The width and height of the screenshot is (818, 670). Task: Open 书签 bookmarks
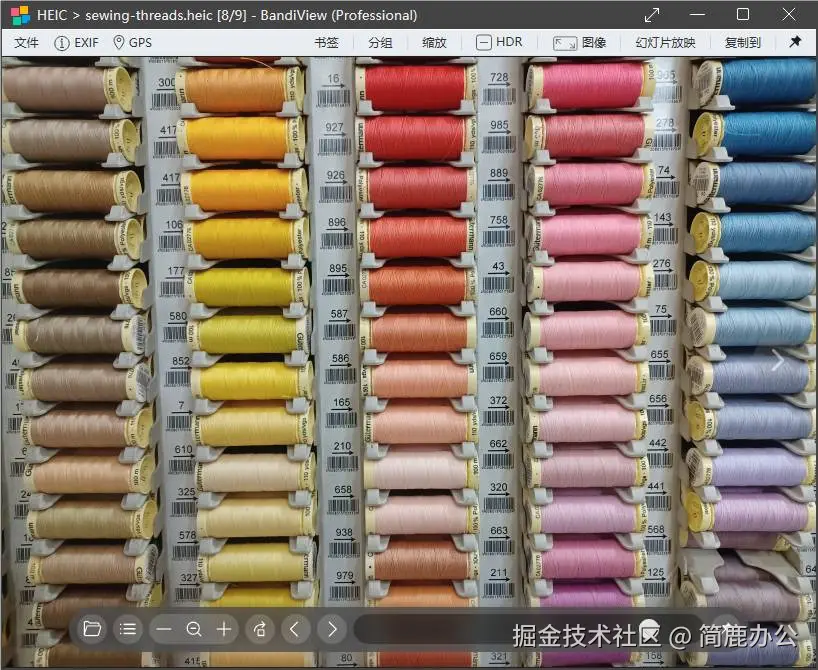(325, 42)
